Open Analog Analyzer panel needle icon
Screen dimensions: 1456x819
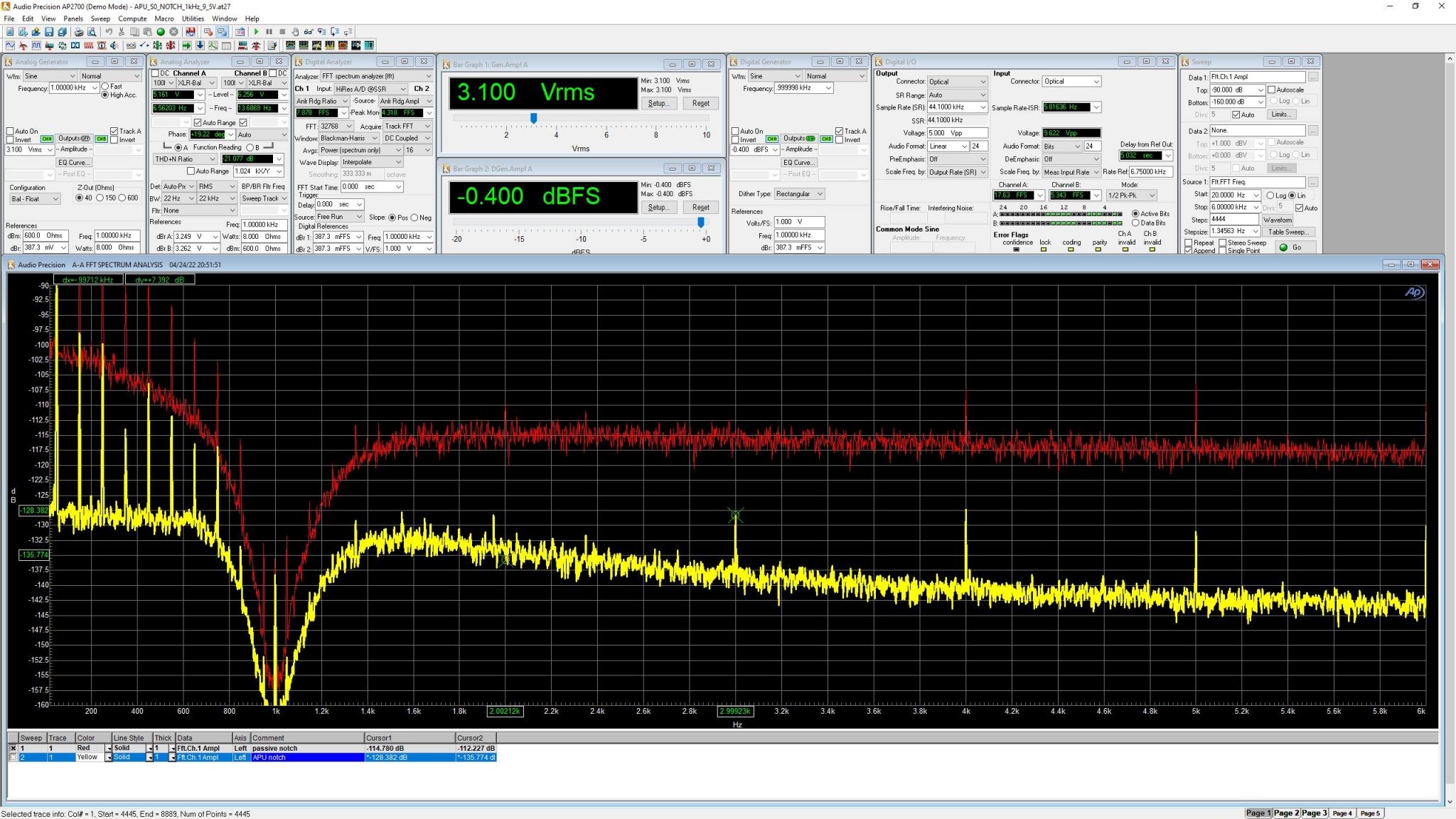pos(23,45)
